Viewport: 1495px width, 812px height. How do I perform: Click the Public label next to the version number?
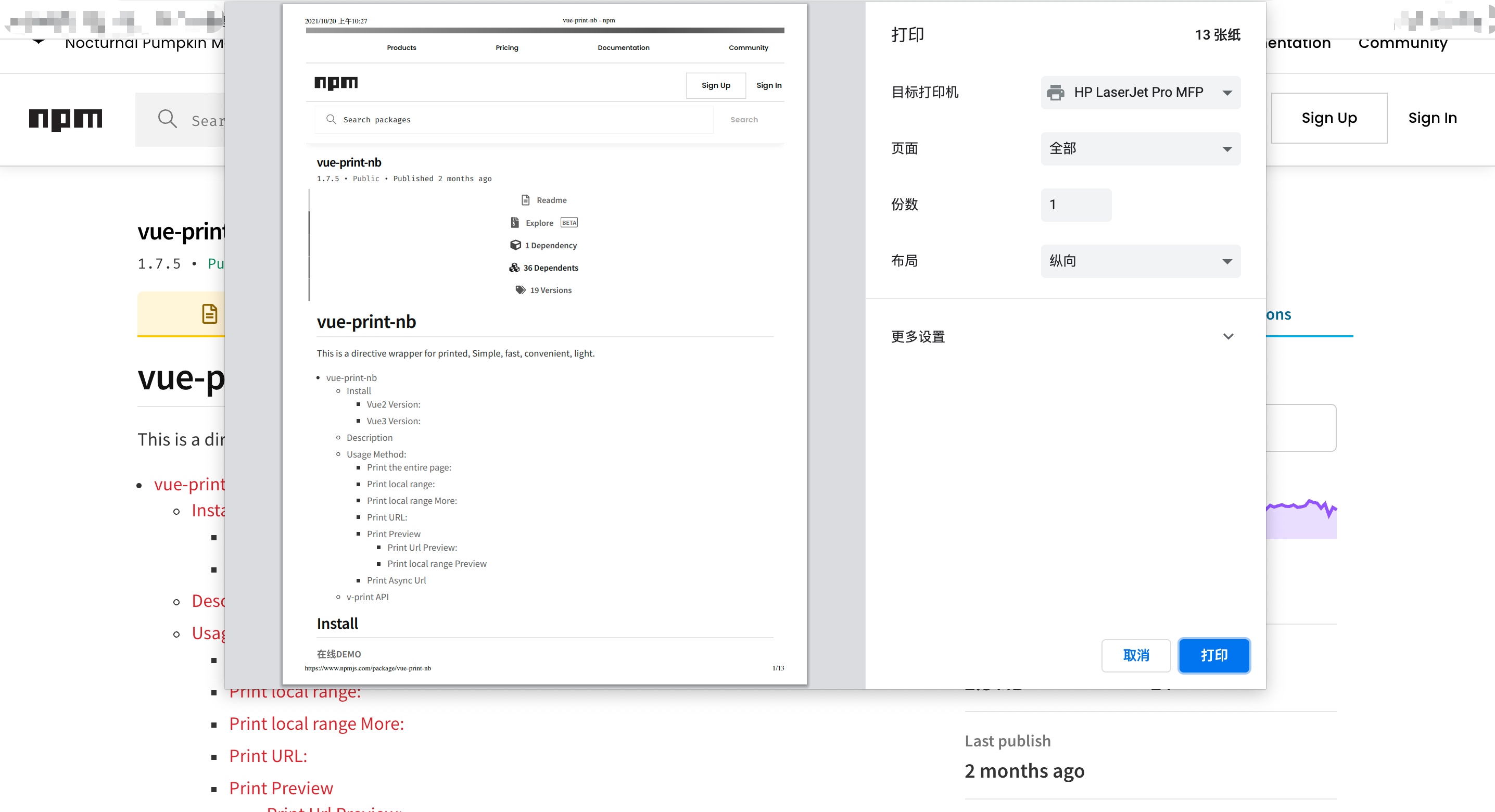[x=216, y=264]
